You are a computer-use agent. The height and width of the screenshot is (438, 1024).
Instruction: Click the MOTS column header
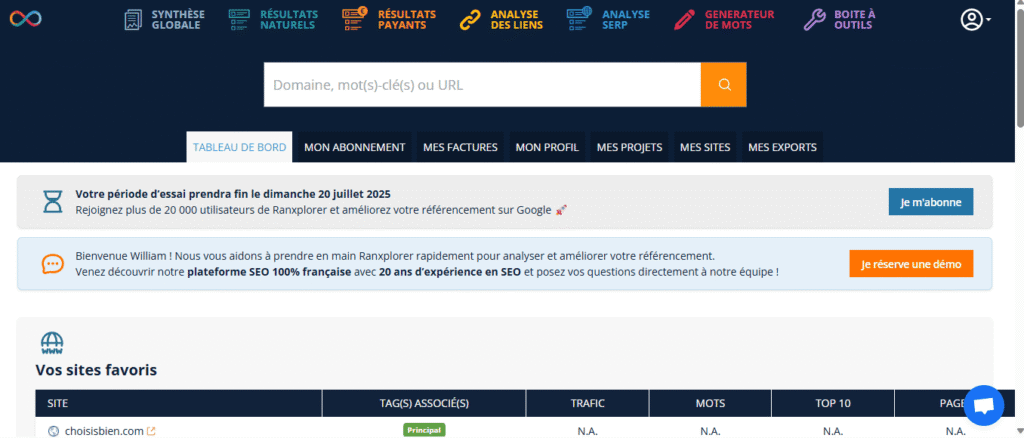711,403
